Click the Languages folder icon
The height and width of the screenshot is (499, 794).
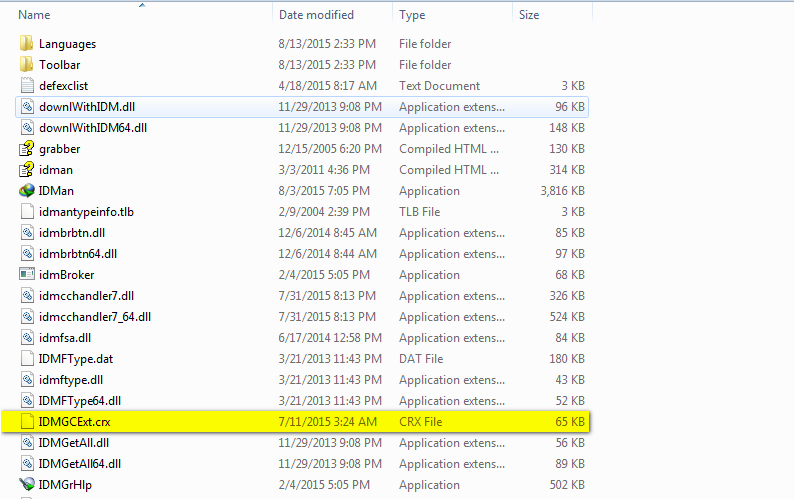click(x=27, y=44)
